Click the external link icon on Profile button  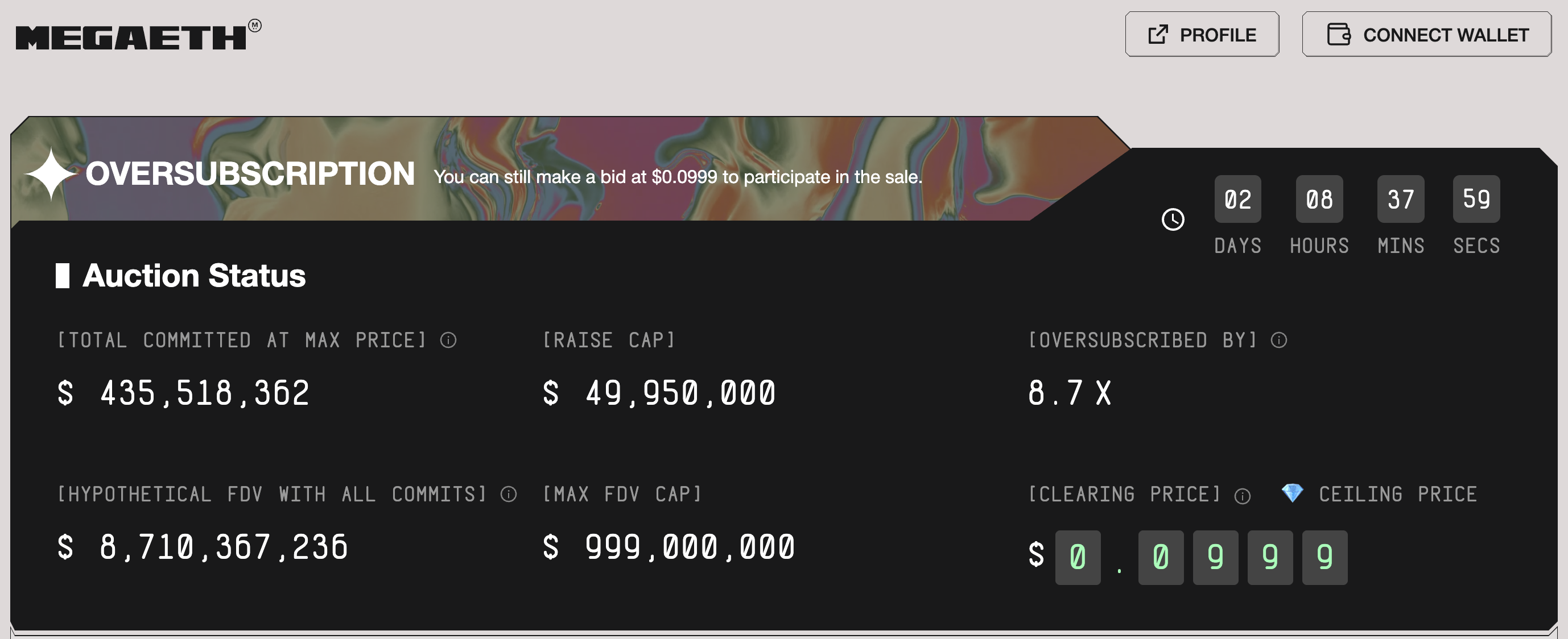[1158, 35]
